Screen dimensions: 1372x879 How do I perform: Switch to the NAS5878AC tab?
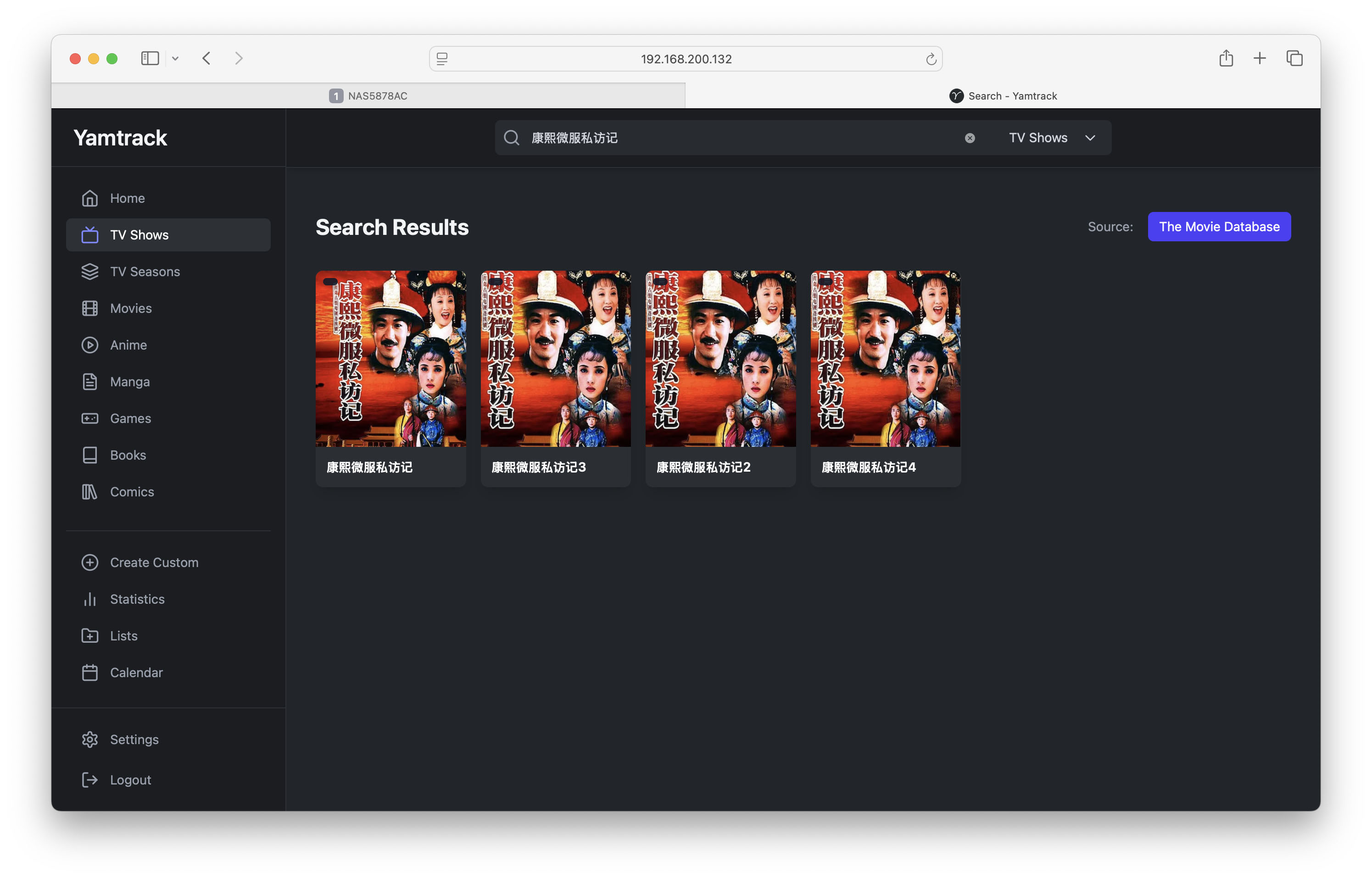pos(368,96)
